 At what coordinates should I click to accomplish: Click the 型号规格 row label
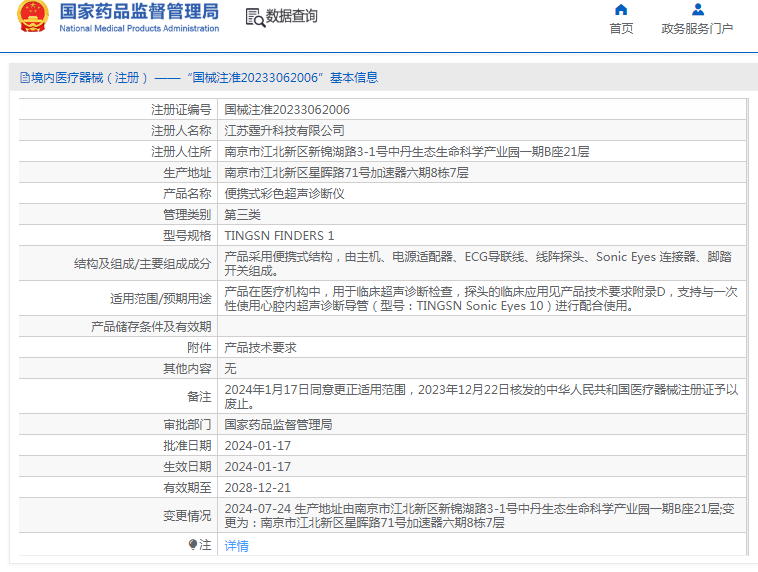tap(187, 235)
